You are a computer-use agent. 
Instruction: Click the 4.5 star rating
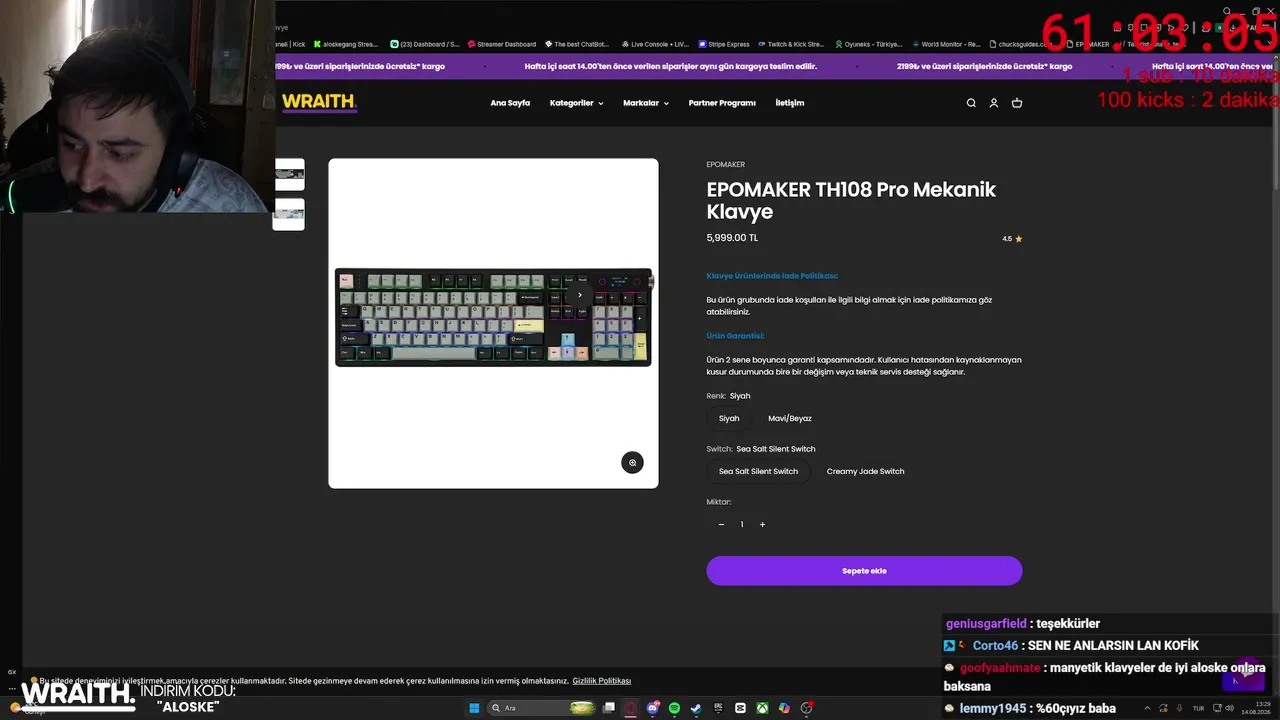1012,239
